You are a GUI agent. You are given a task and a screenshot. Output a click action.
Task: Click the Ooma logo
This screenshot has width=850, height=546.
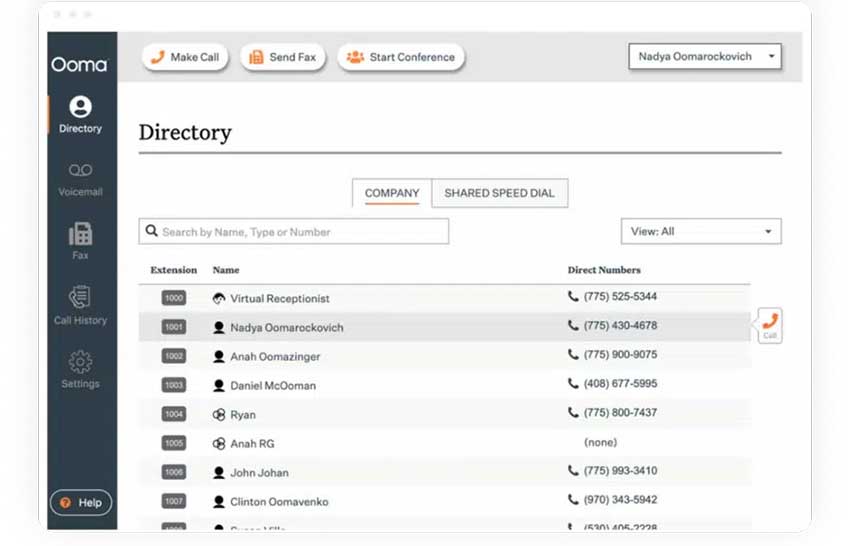pyautogui.click(x=80, y=65)
